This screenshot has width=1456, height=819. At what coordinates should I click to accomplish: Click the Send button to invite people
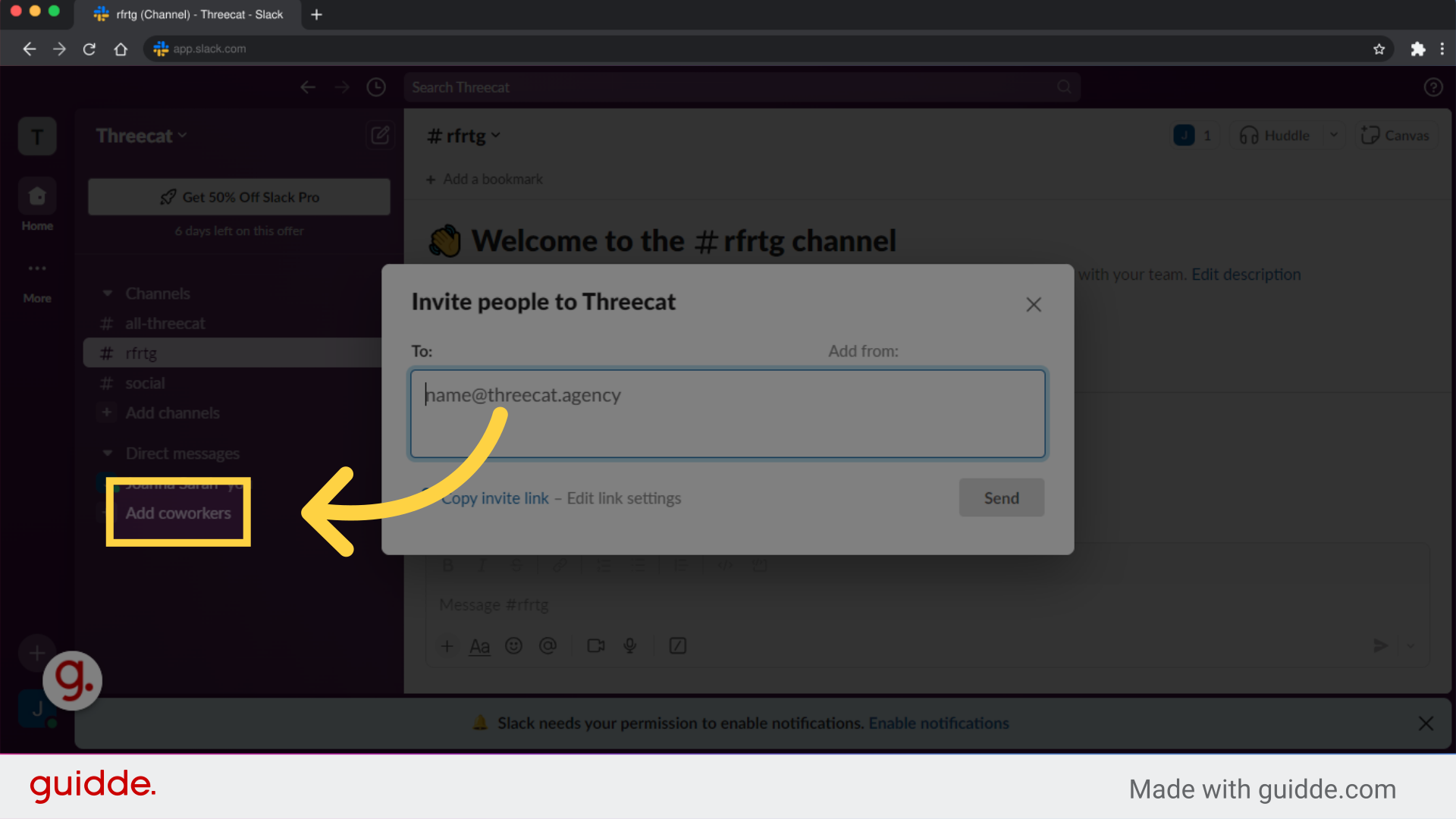[1001, 497]
